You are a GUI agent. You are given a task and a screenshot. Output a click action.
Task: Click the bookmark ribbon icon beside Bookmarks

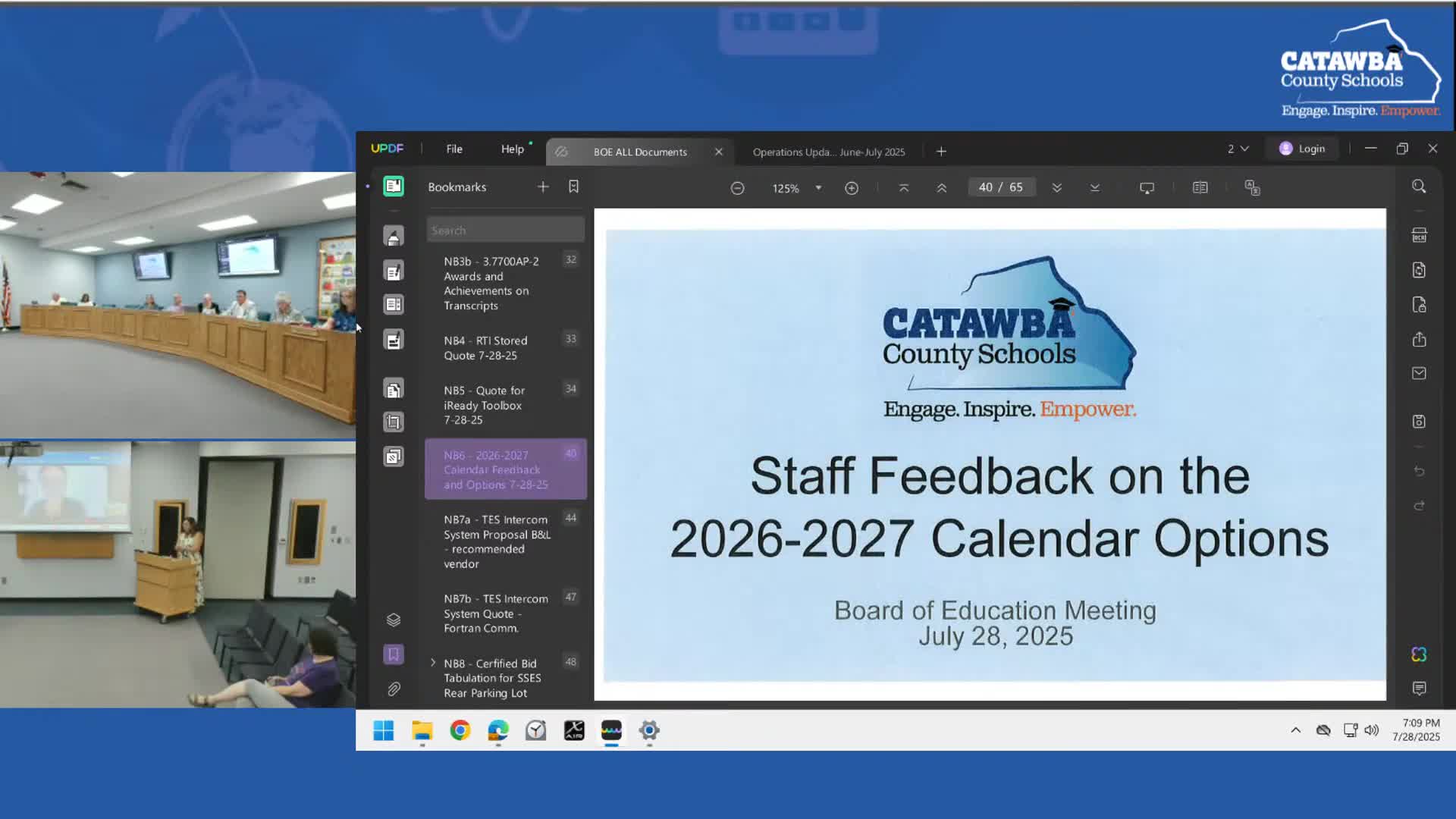pos(574,187)
